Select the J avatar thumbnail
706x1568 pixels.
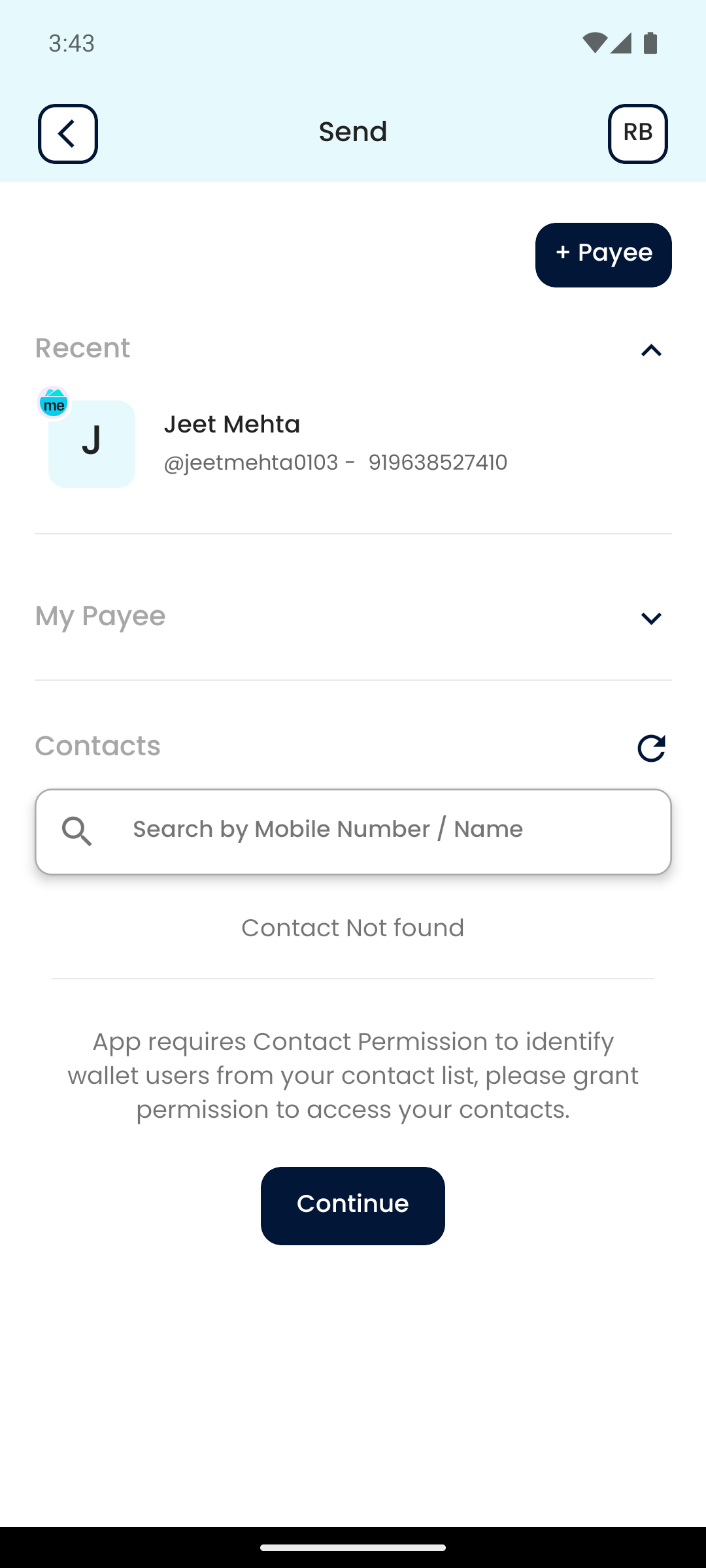(92, 444)
